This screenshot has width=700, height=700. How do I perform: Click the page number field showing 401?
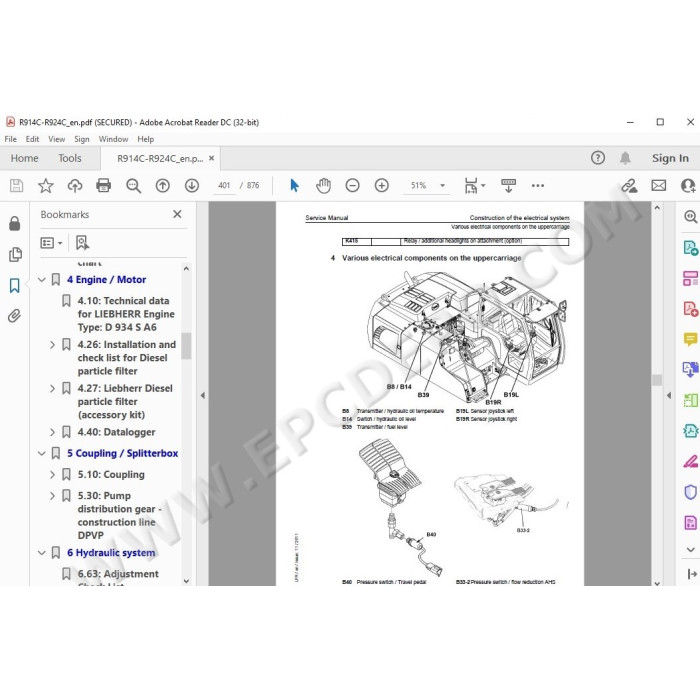point(224,185)
